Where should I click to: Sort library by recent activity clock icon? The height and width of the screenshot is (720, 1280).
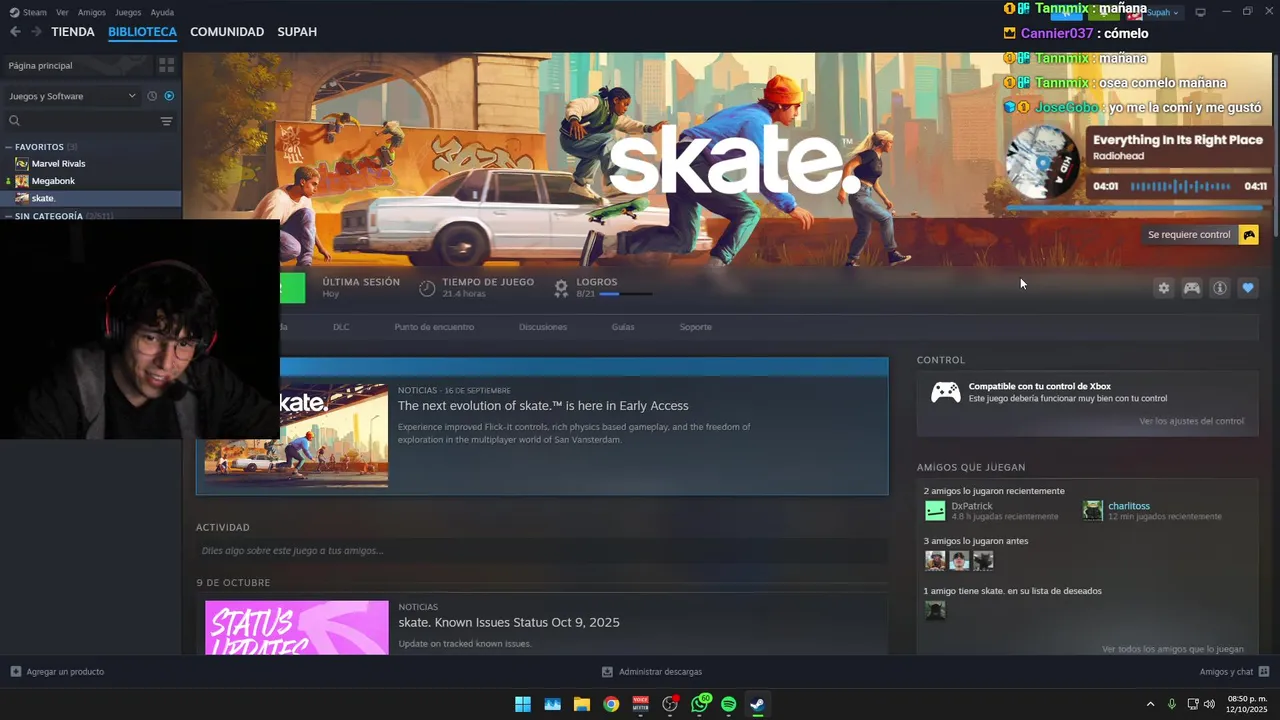(x=152, y=96)
